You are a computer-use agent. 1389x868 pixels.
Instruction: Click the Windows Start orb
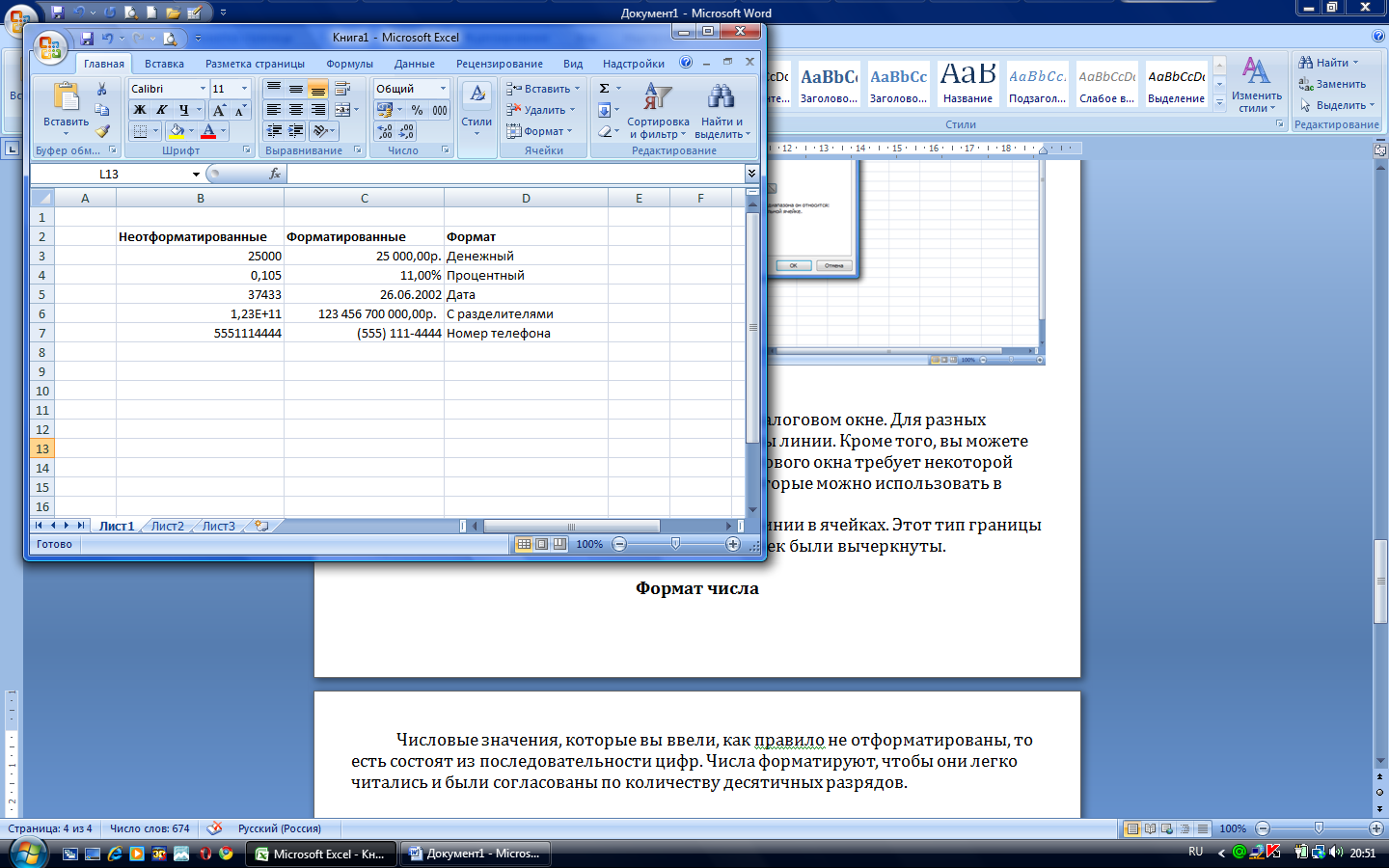pos(27,853)
